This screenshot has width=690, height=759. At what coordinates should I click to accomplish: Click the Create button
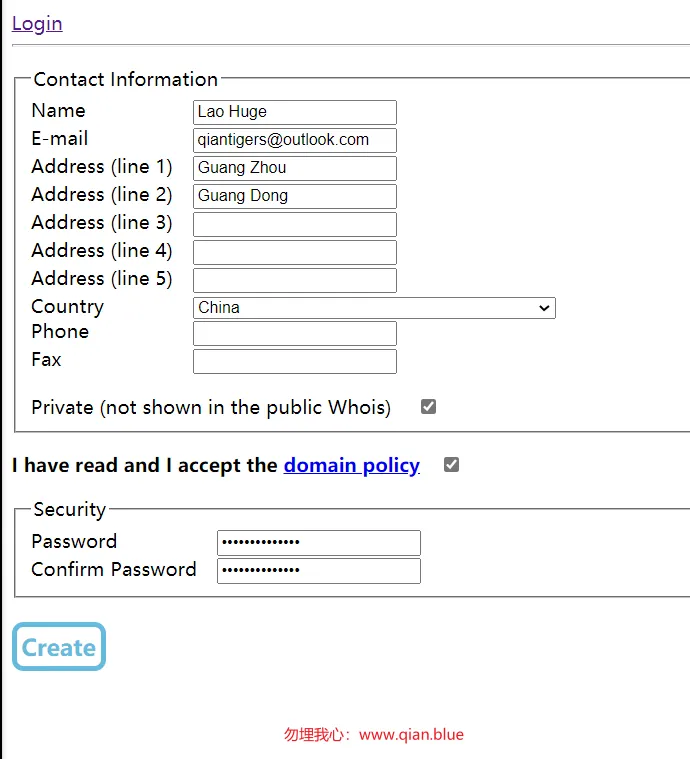coord(59,647)
